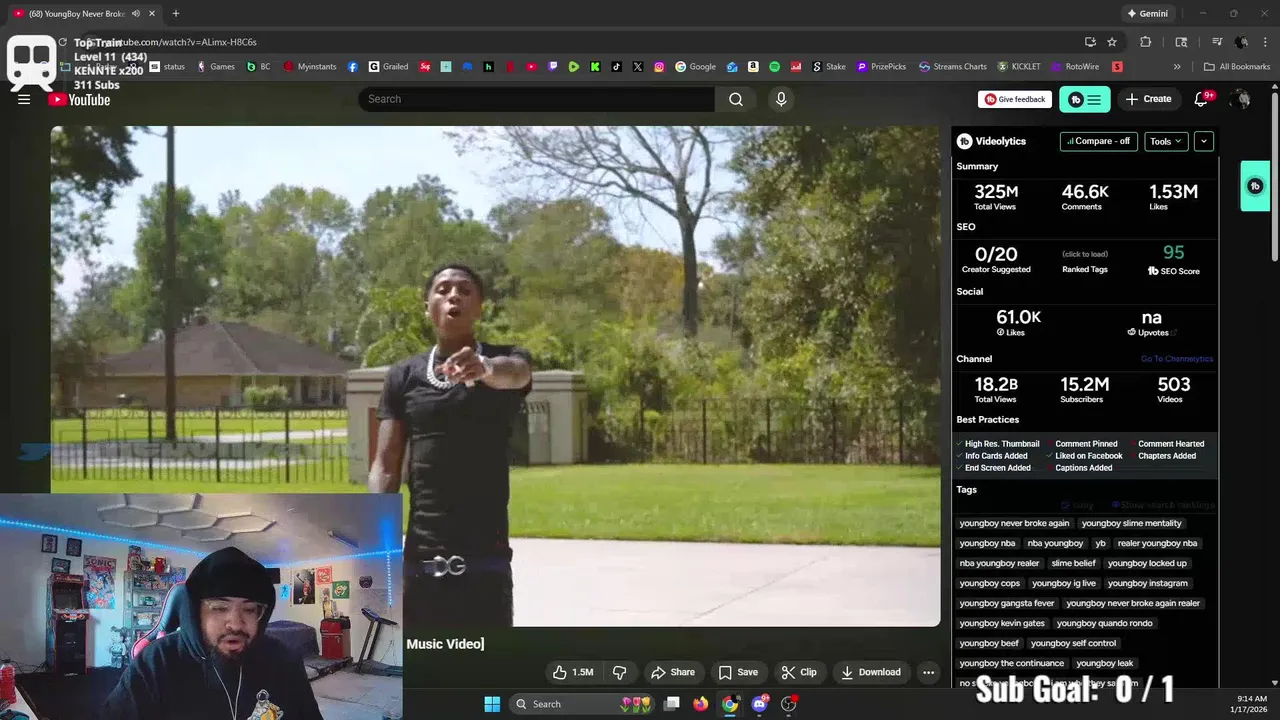This screenshot has height=720, width=1280.
Task: Dislike the video with thumbs down
Action: (619, 672)
